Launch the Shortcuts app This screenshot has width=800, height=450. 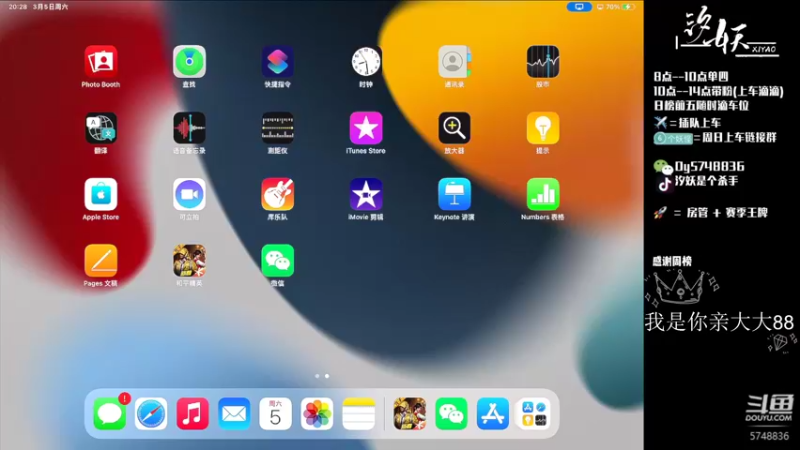click(278, 62)
